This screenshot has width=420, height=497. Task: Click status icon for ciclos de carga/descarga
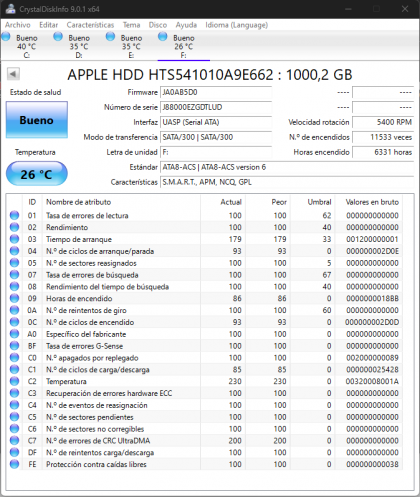14,370
